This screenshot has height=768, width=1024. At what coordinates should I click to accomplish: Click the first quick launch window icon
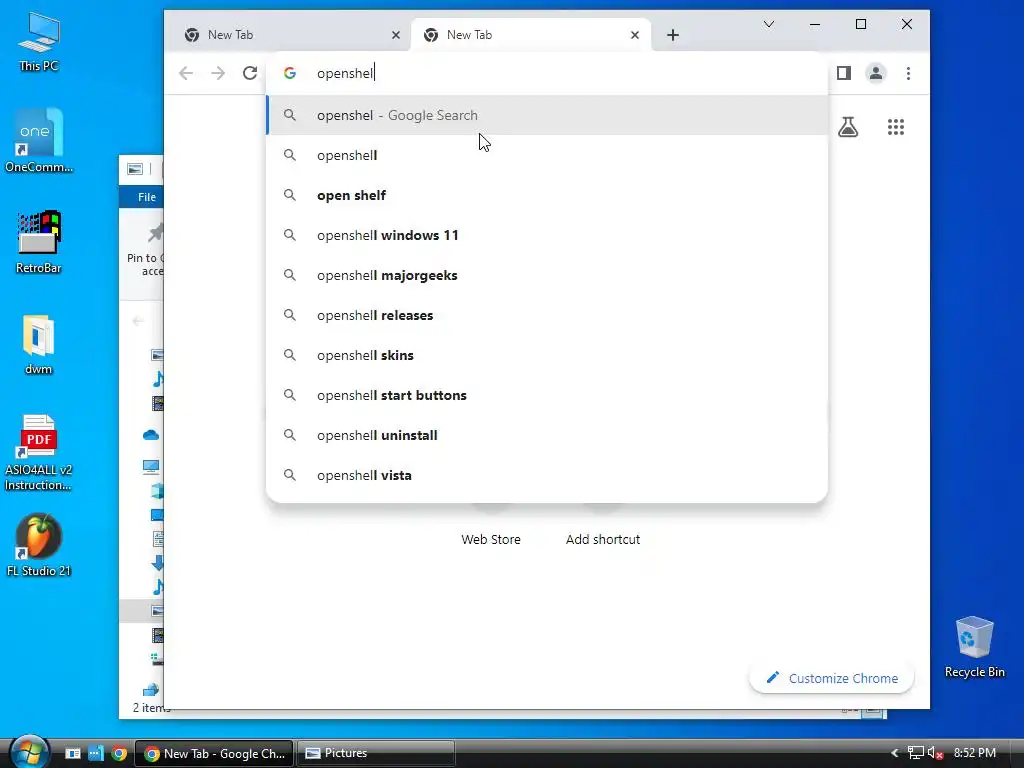tap(72, 754)
